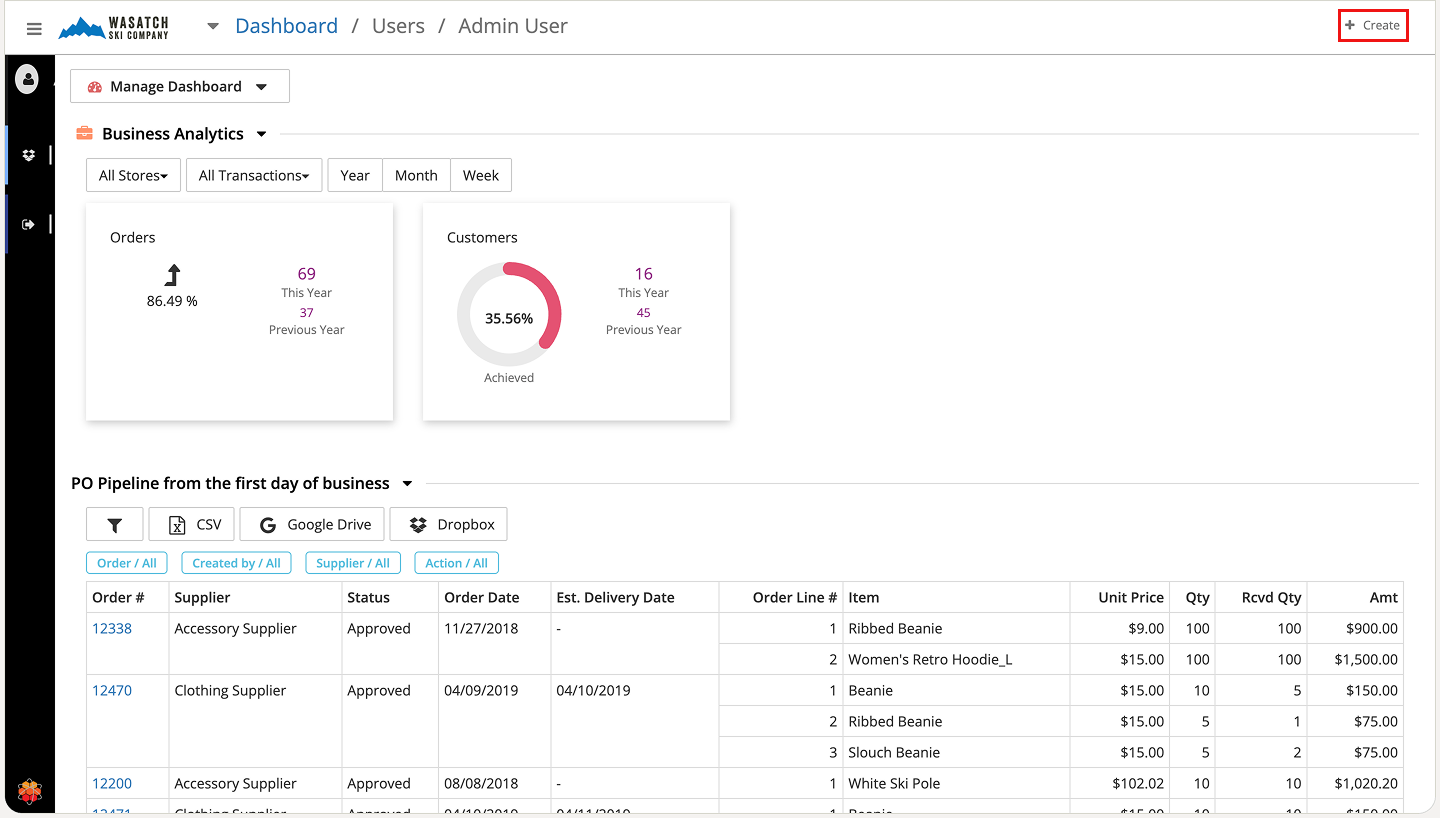Switch analytics range to Week
Image resolution: width=1440 pixels, height=818 pixels.
pos(481,175)
